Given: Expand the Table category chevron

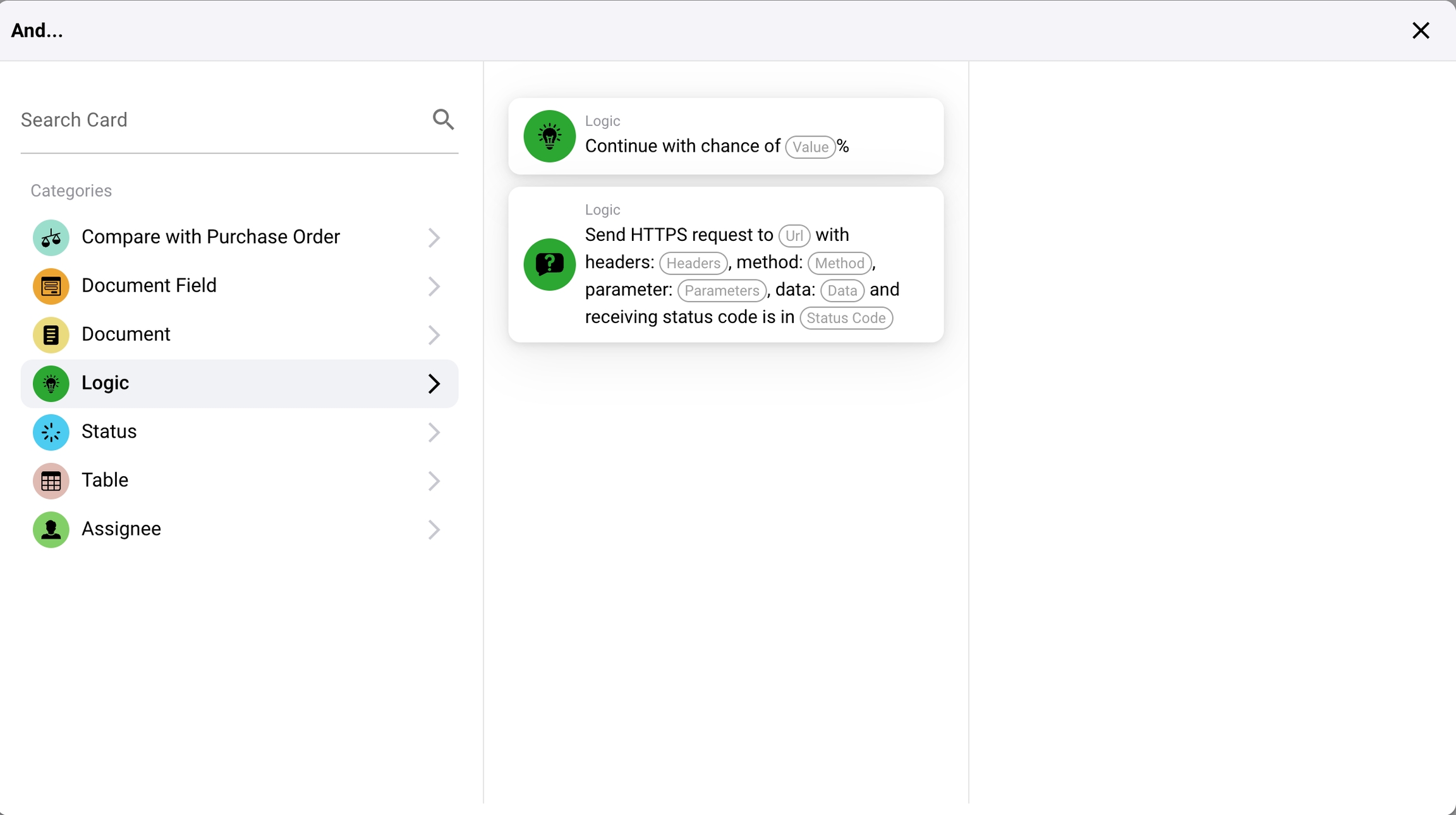Looking at the screenshot, I should coord(434,481).
